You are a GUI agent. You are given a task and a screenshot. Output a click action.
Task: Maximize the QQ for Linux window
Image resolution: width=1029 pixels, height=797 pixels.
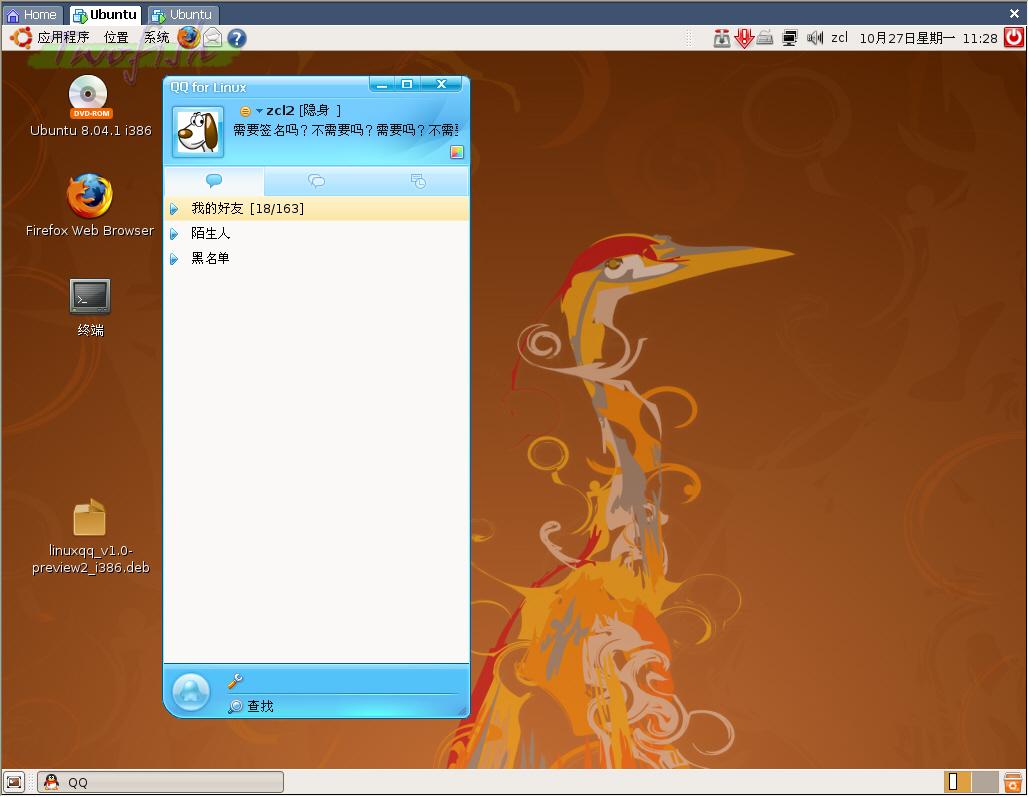(x=407, y=84)
